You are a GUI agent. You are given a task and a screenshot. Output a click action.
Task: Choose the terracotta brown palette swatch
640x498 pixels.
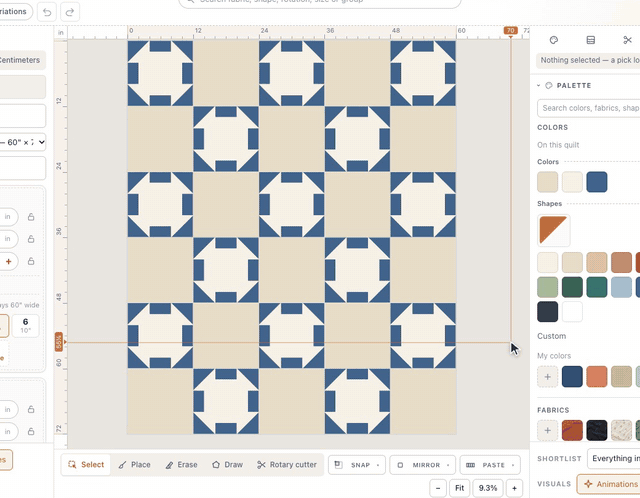point(621,262)
